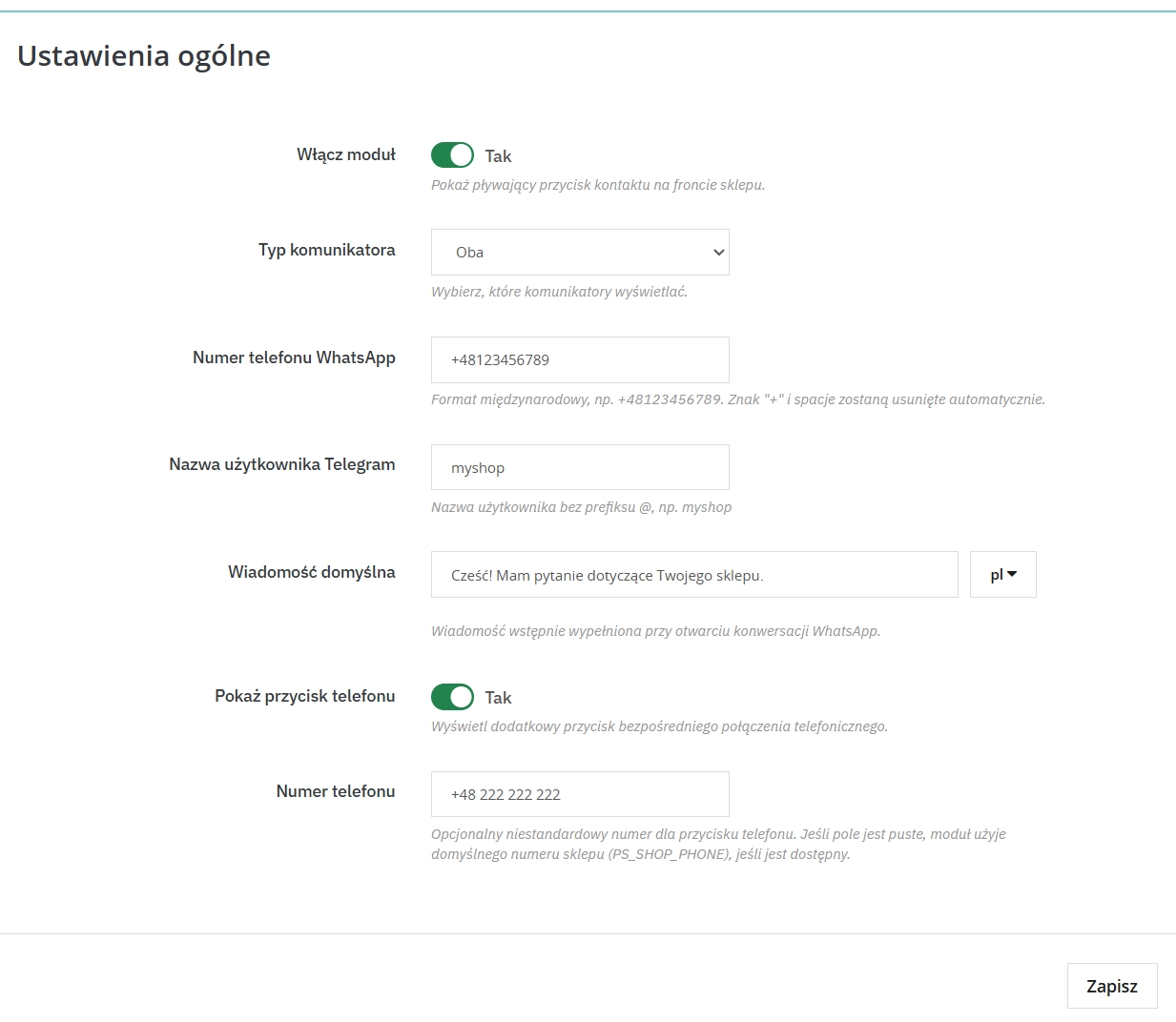1176x1022 pixels.
Task: Disable the Pokaż przycisk telefonu toggle
Action: click(452, 697)
